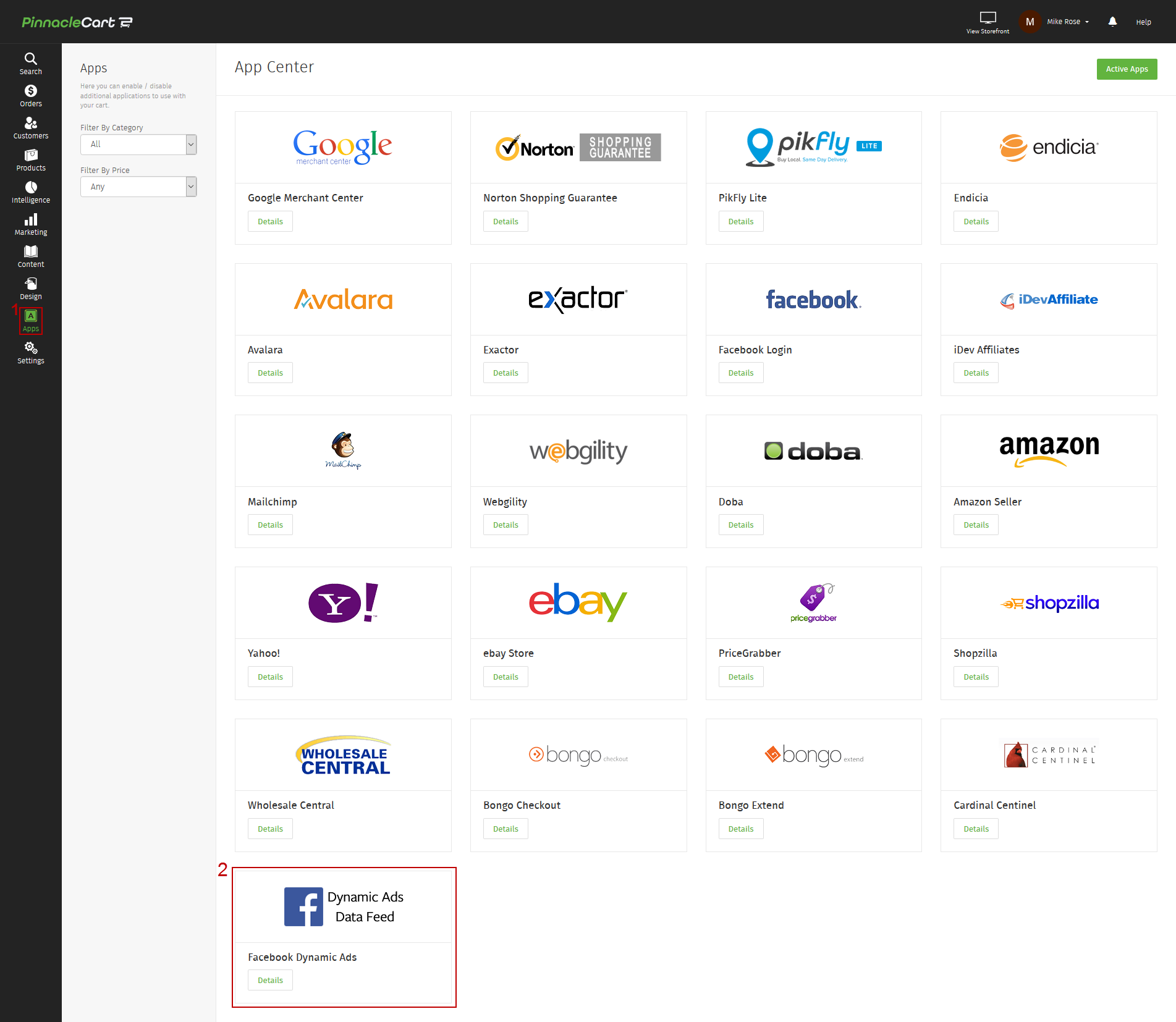Open Details for iDev Affiliates
The height and width of the screenshot is (1022, 1176).
coord(976,373)
